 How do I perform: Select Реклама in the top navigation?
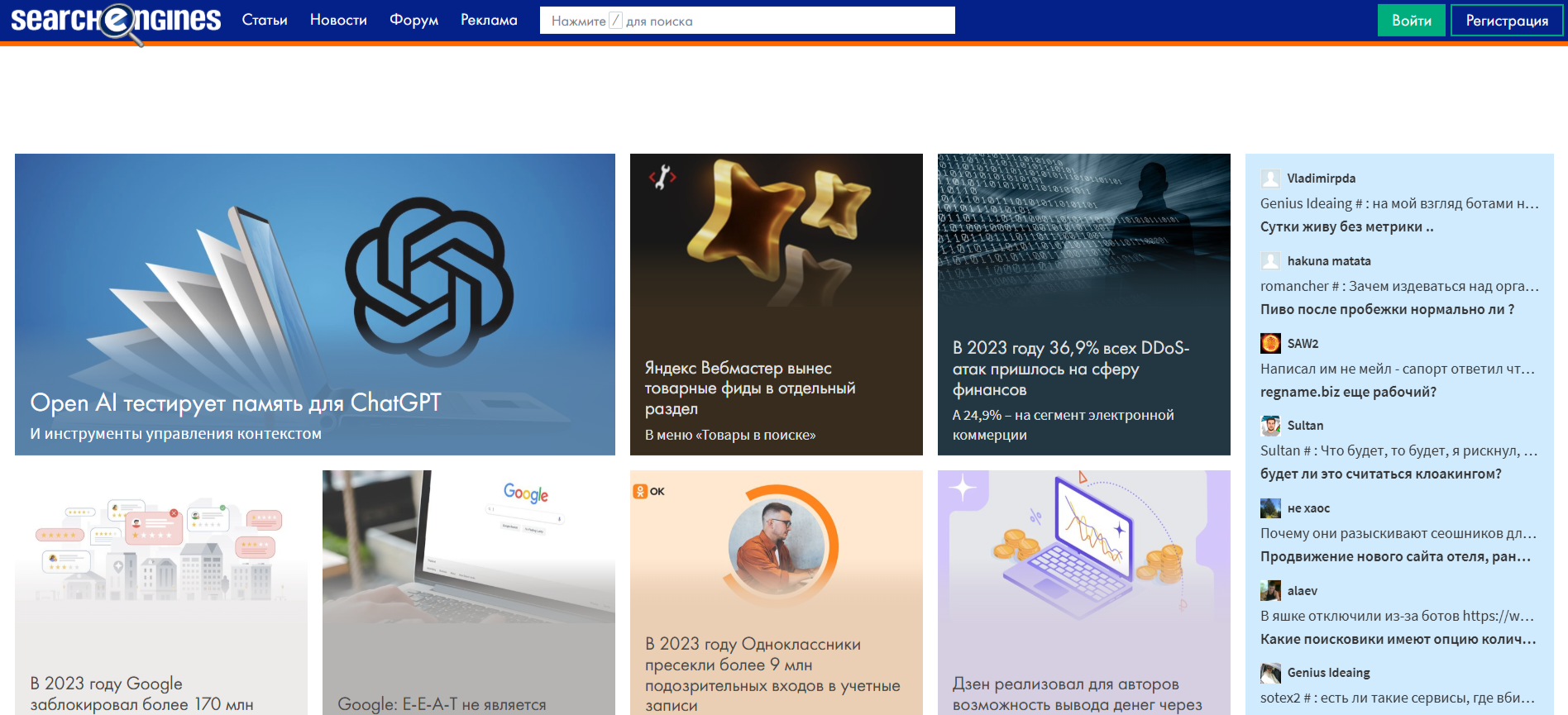coord(489,20)
